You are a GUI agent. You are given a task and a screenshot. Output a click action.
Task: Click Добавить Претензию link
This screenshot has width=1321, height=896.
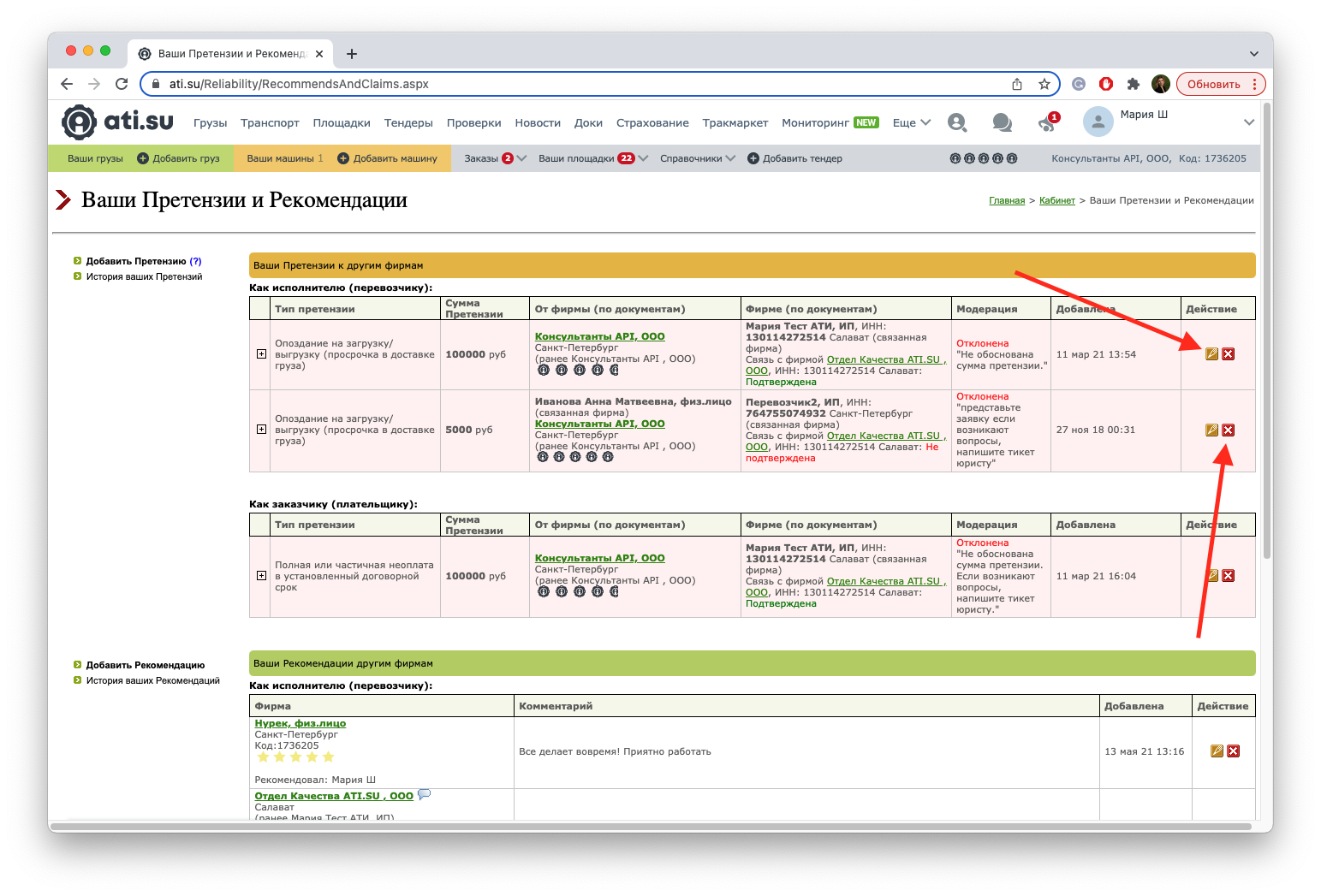[x=136, y=262]
